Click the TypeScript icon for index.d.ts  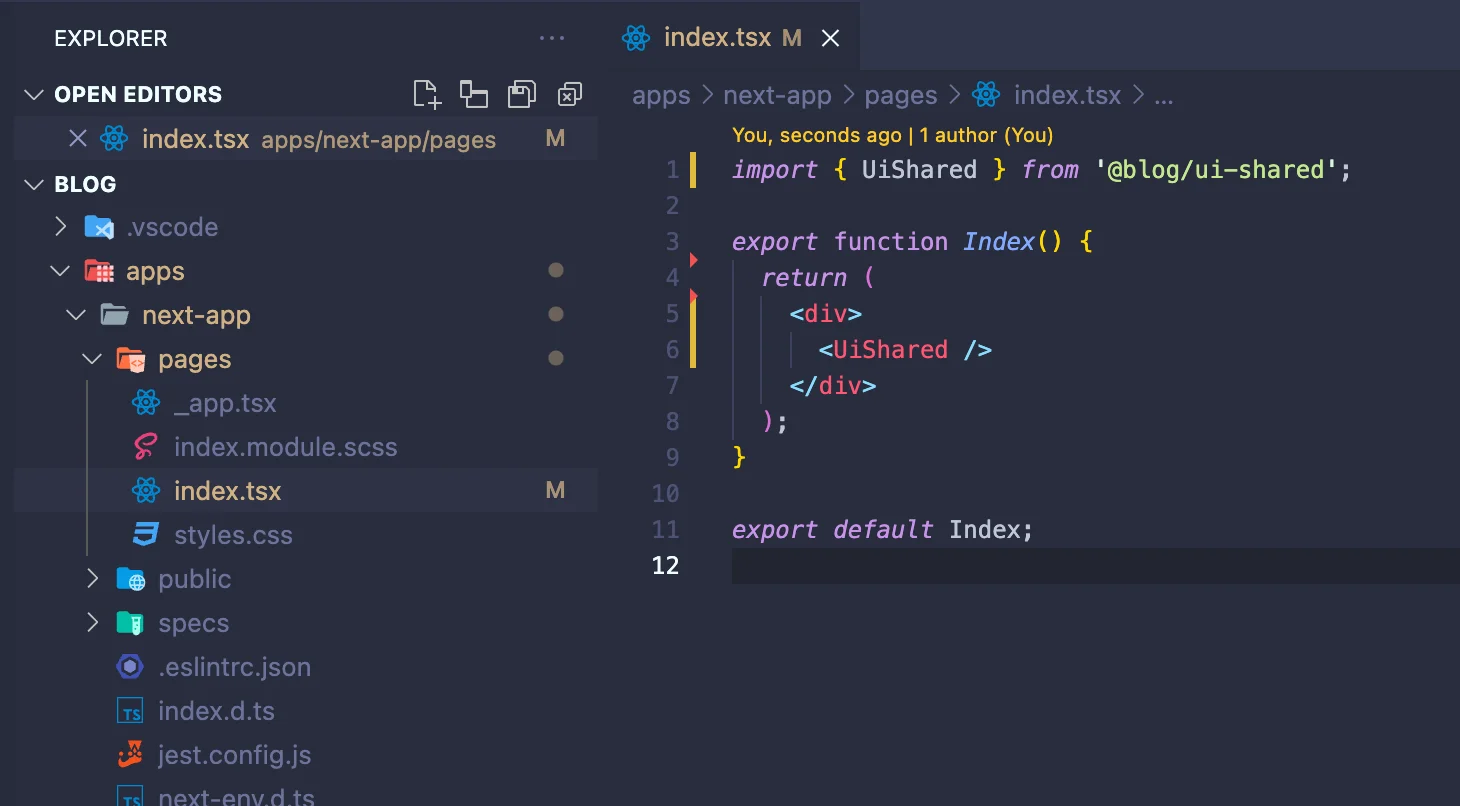coord(130,710)
